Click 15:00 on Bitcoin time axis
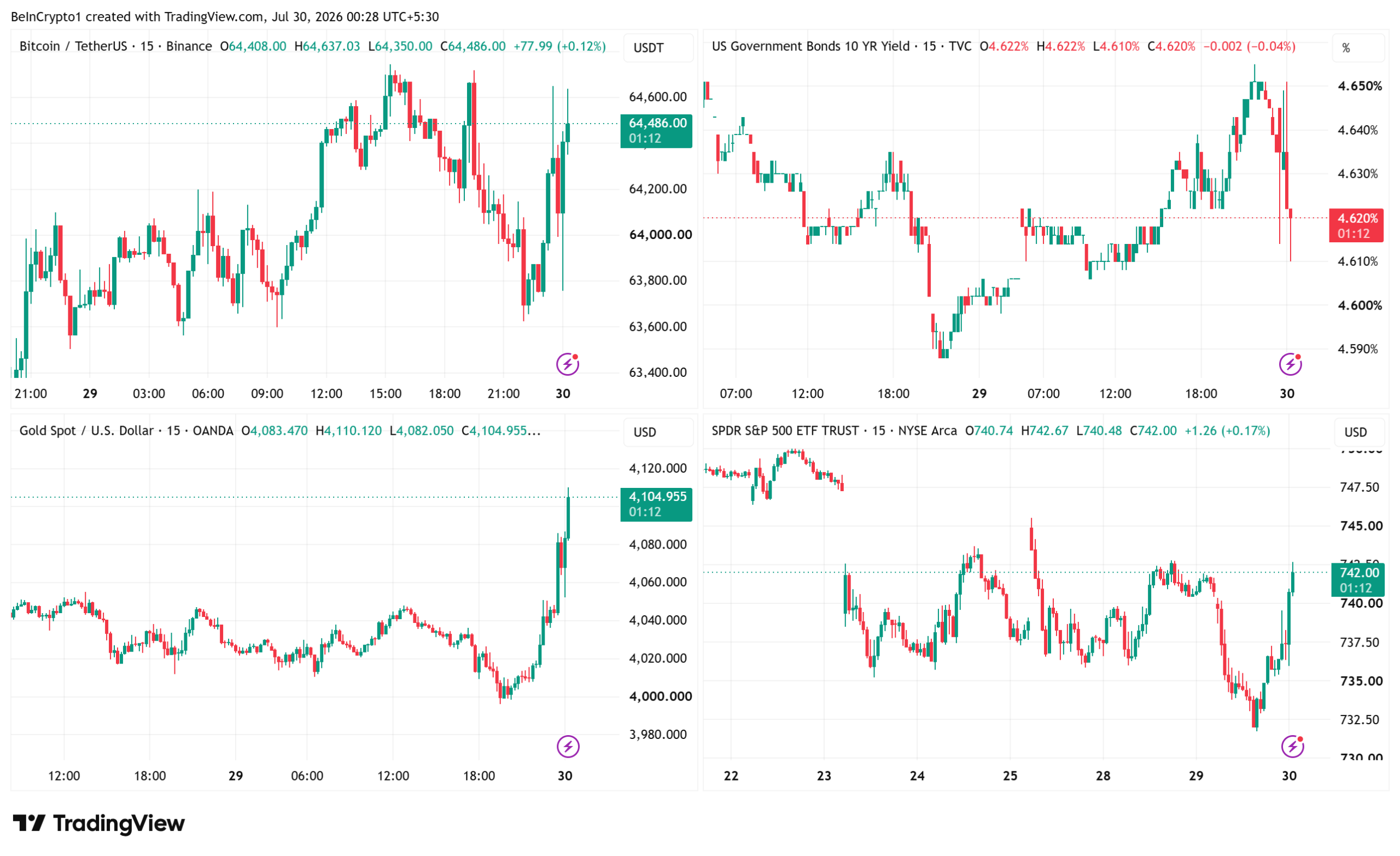Viewport: 1400px width, 856px height. [x=385, y=393]
